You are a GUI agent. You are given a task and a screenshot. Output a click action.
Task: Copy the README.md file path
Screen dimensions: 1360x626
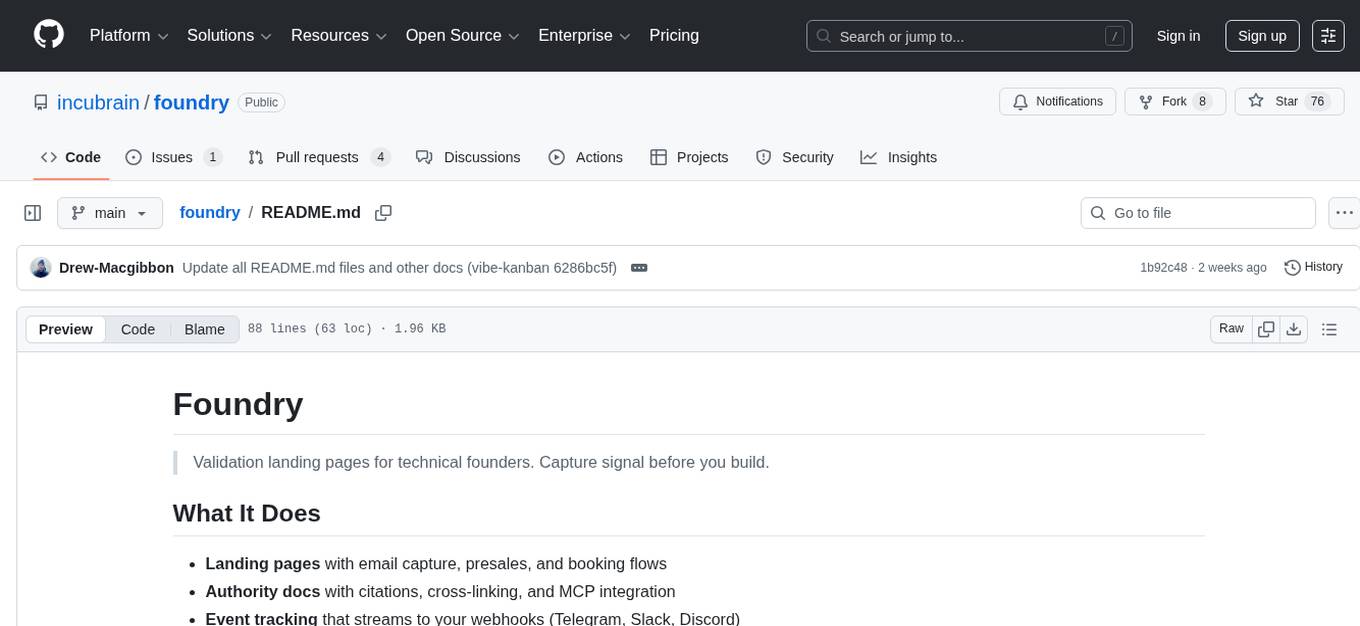383,213
